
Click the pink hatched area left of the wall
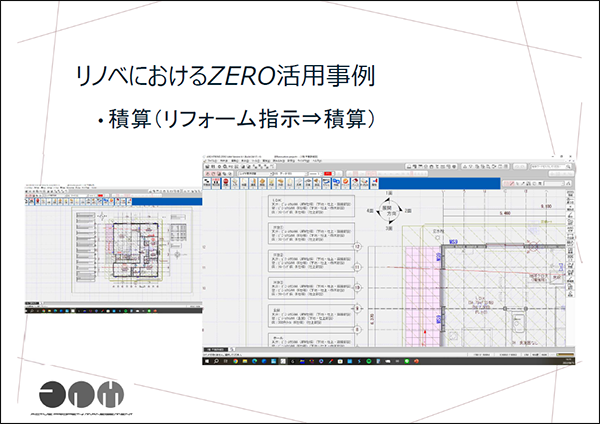coord(422,295)
